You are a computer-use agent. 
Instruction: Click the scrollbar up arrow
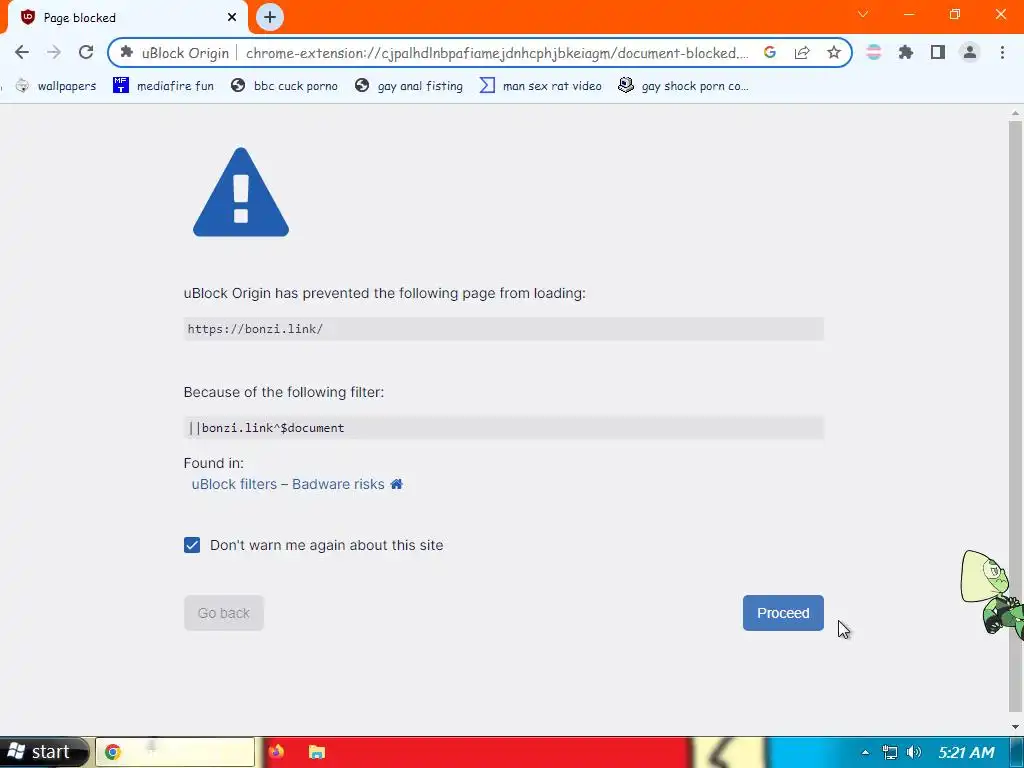[x=1016, y=113]
